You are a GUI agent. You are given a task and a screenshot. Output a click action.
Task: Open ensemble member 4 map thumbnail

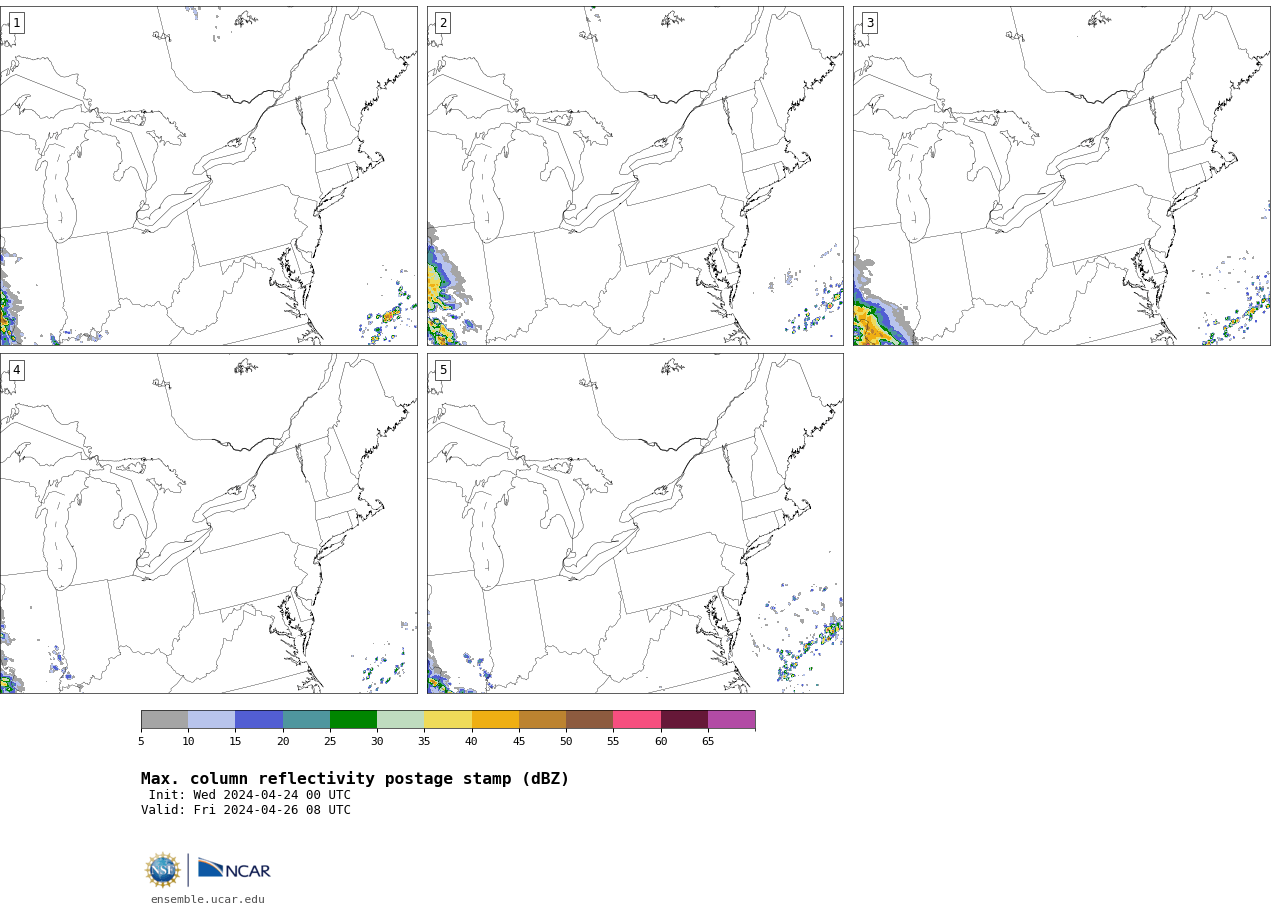coord(208,523)
